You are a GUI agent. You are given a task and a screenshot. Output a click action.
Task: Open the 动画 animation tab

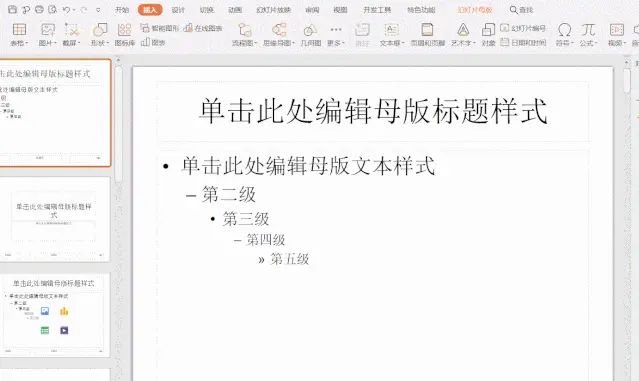point(235,10)
